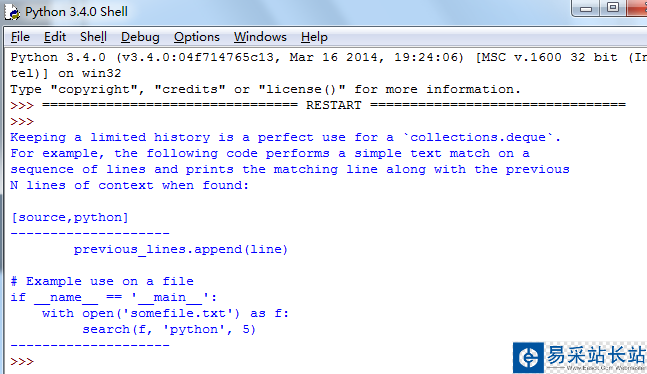Open the Edit menu

coord(55,37)
